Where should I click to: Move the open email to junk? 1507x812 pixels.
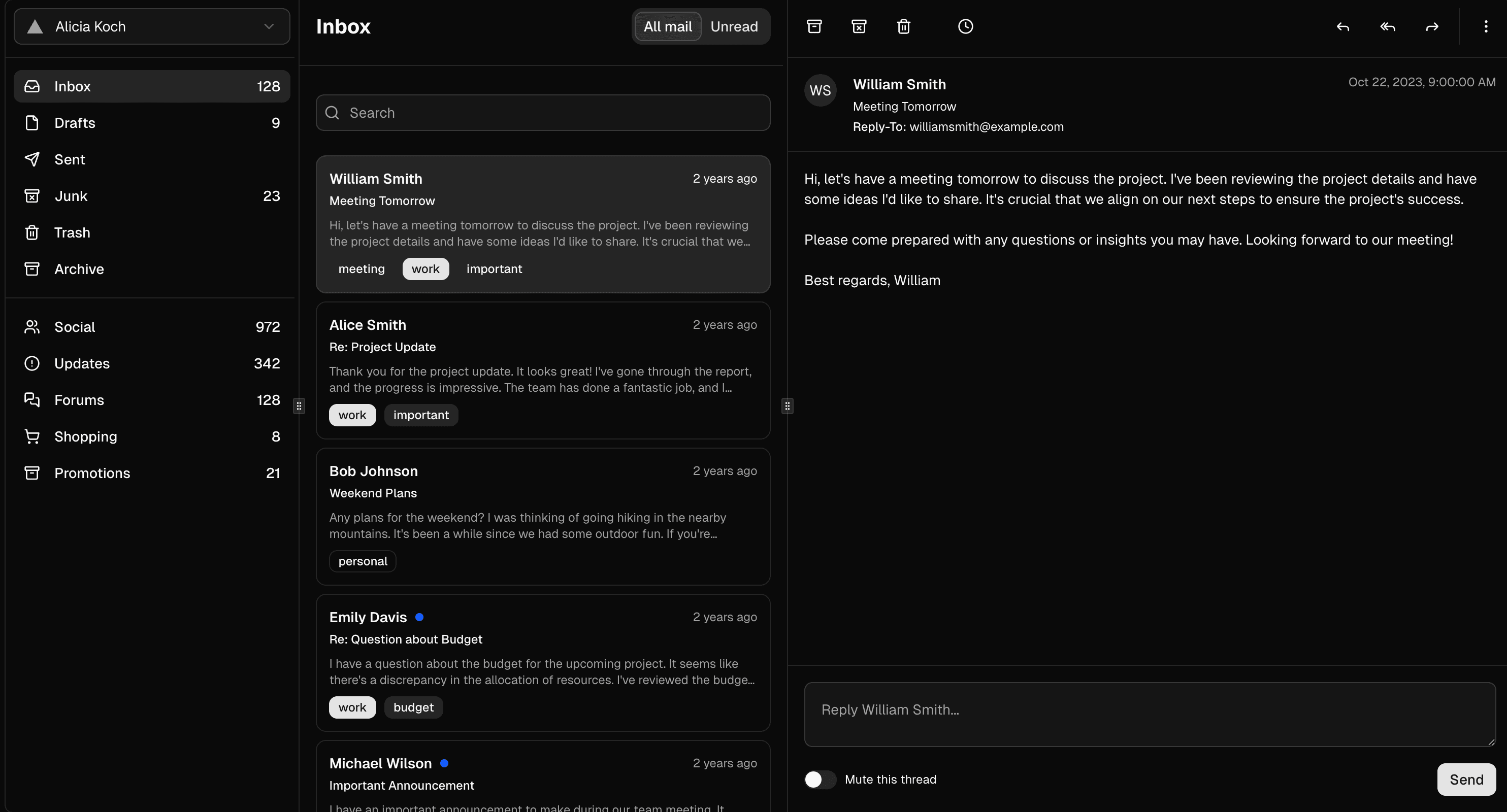859,26
